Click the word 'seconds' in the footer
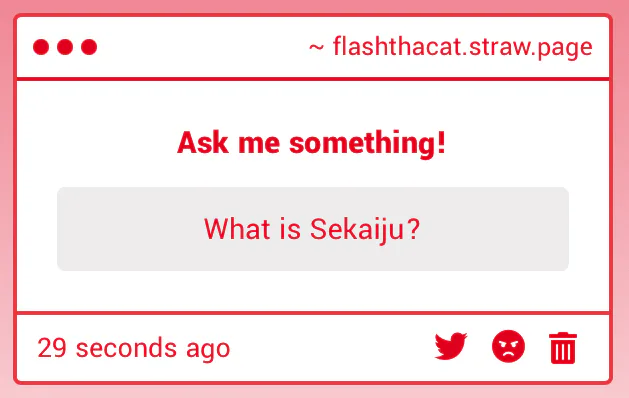This screenshot has height=398, width=629. 126,348
